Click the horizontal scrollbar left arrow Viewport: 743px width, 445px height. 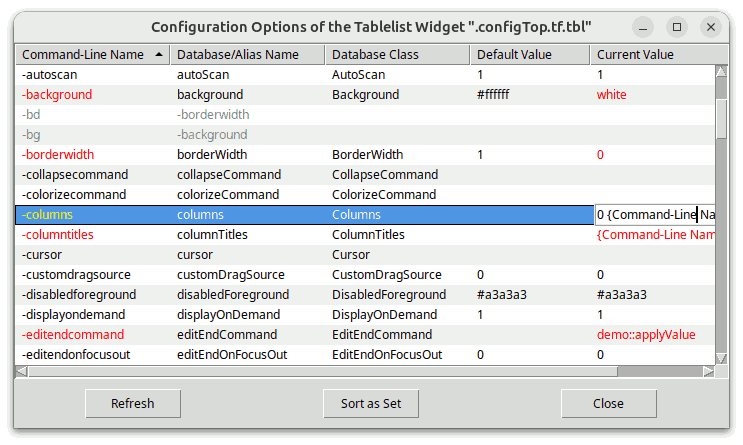point(21,372)
